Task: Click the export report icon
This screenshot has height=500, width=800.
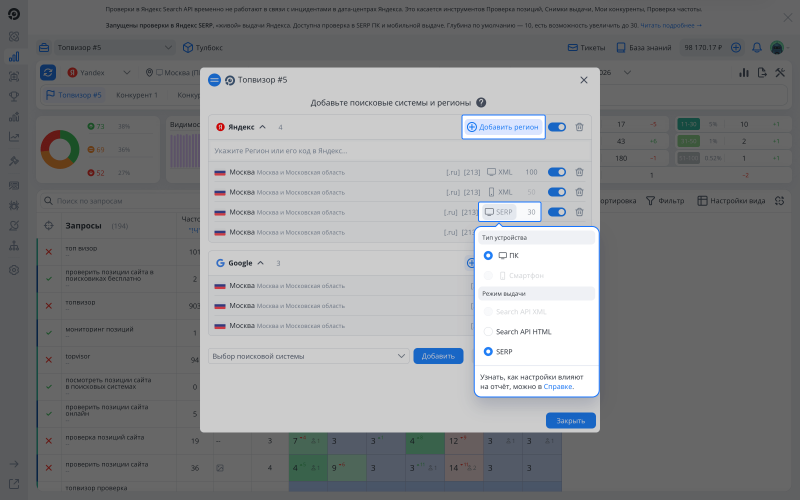Action: click(x=762, y=72)
